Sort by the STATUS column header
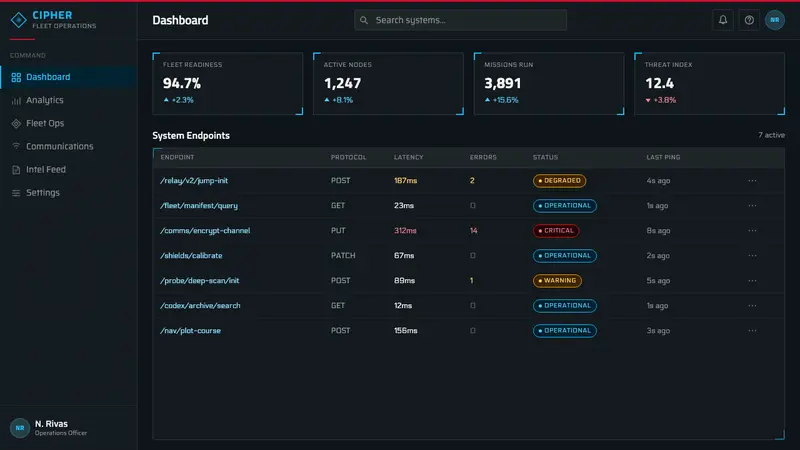The width and height of the screenshot is (800, 450). (545, 157)
